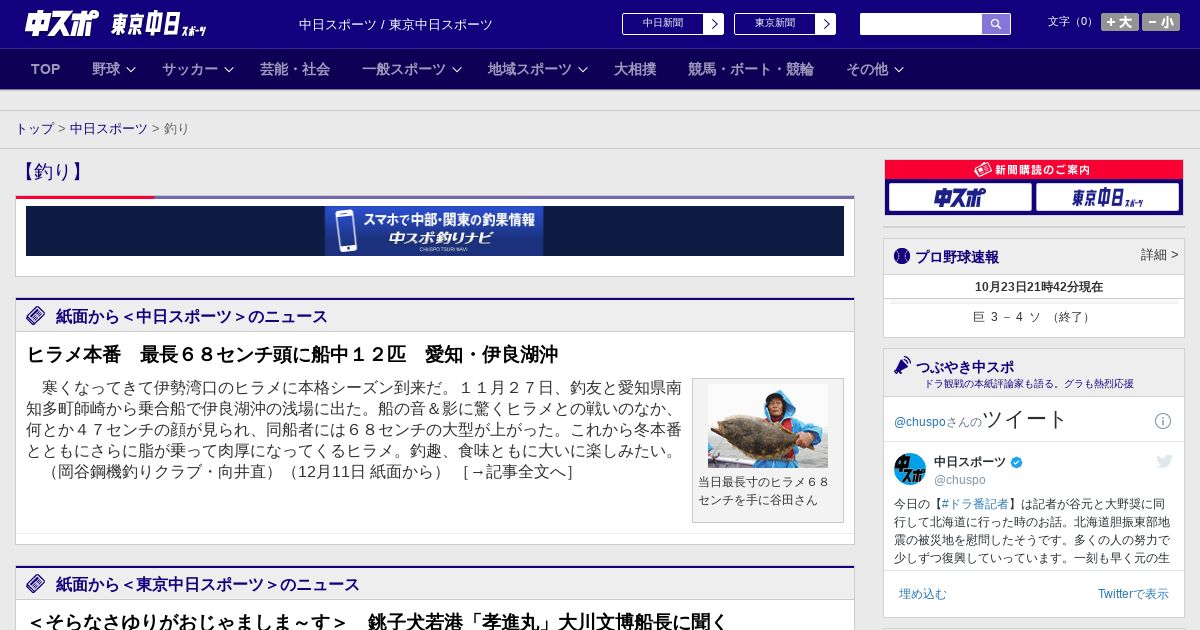The width and height of the screenshot is (1200, 630).
Task: Open the サッカー menu item
Action: pos(190,69)
